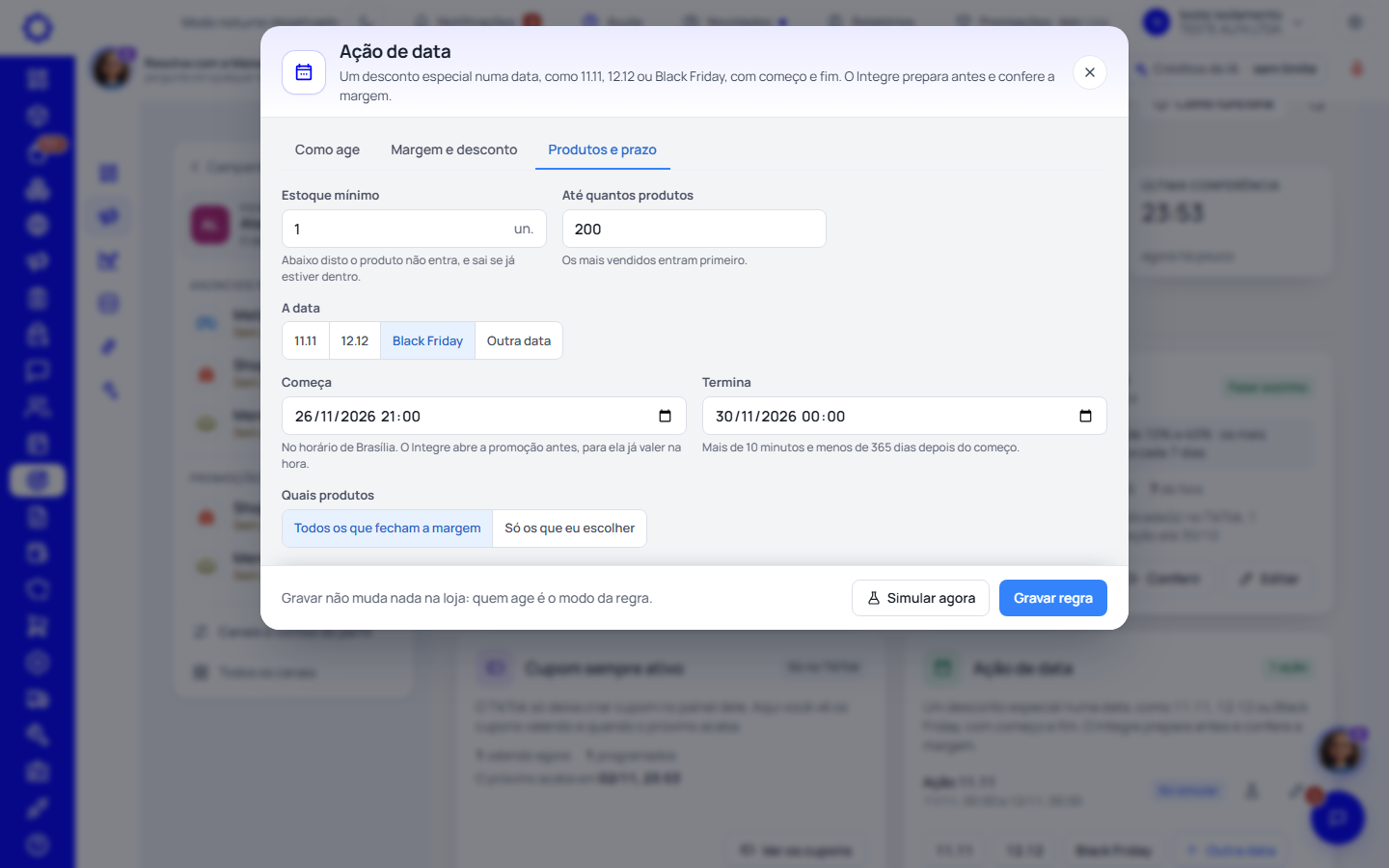Select the 11.11 date option
The width and height of the screenshot is (1389, 868).
[306, 340]
